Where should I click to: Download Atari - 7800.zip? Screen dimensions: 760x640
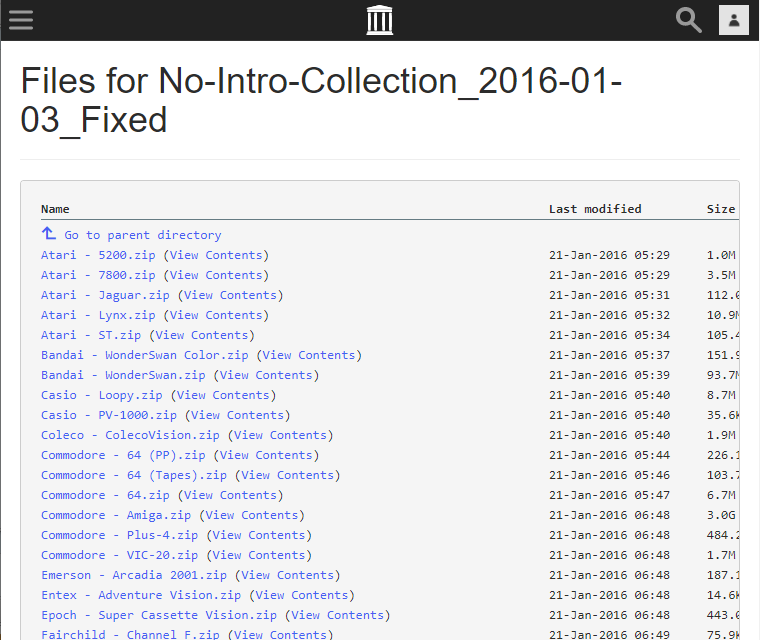tap(98, 275)
